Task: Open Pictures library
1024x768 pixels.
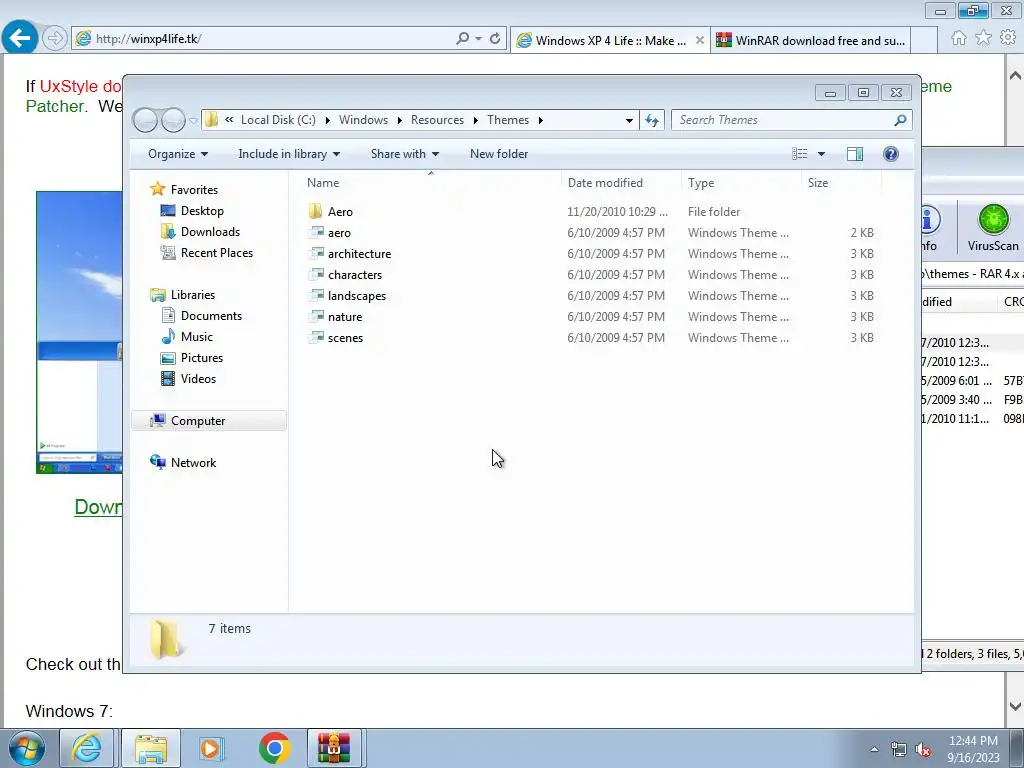Action: click(202, 358)
